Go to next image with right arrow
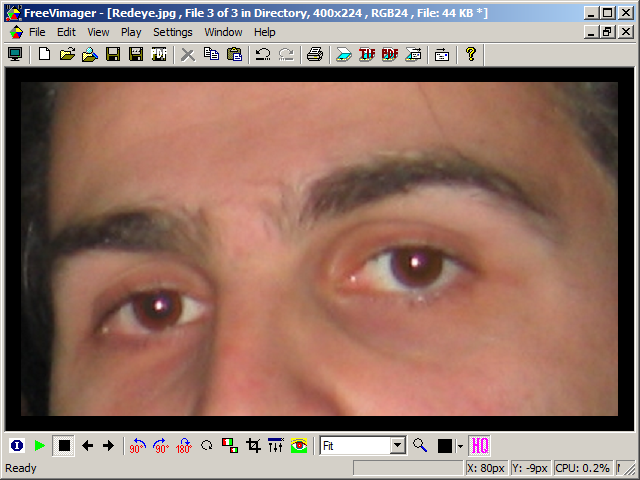Screen dimensions: 640x480 pyautogui.click(x=108, y=446)
